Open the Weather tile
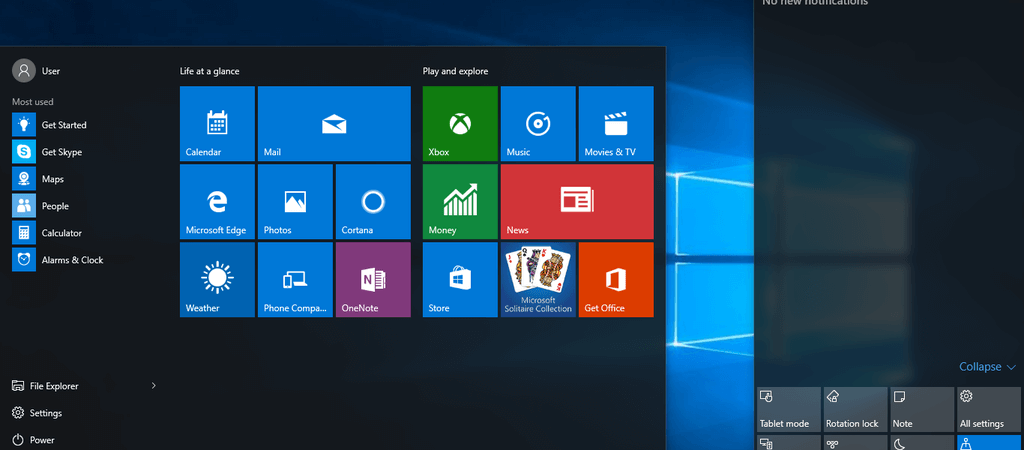 tap(217, 280)
